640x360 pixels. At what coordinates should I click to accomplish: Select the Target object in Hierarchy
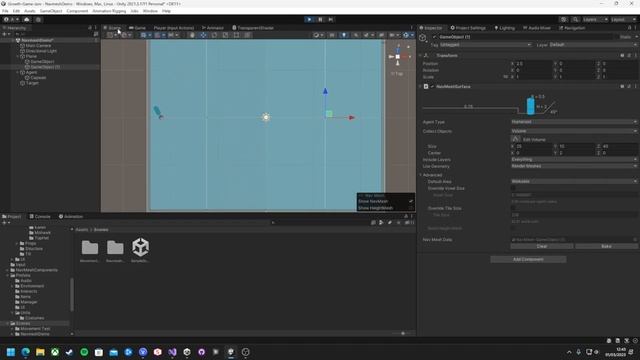coord(32,83)
